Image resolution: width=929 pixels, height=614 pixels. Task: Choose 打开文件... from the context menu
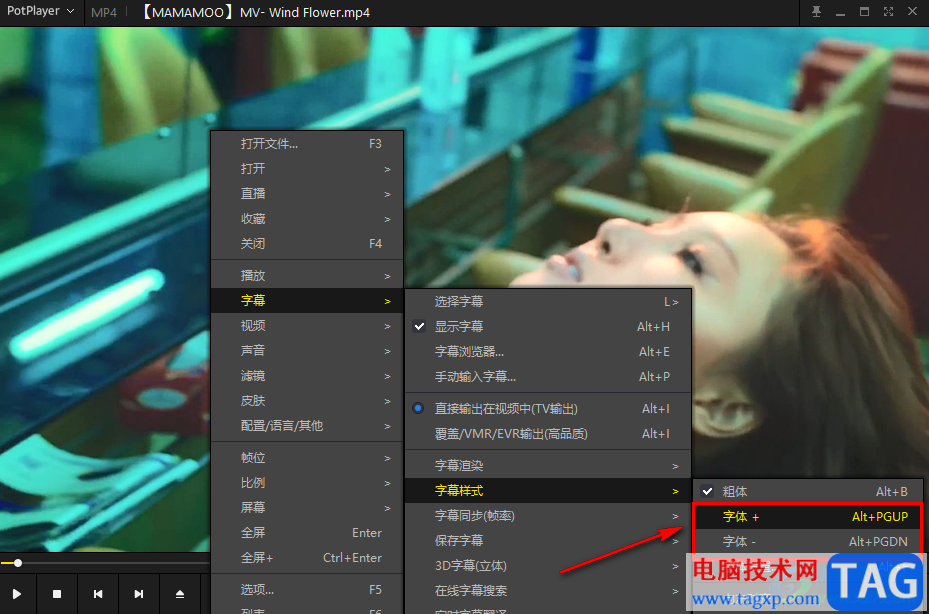pyautogui.click(x=307, y=144)
